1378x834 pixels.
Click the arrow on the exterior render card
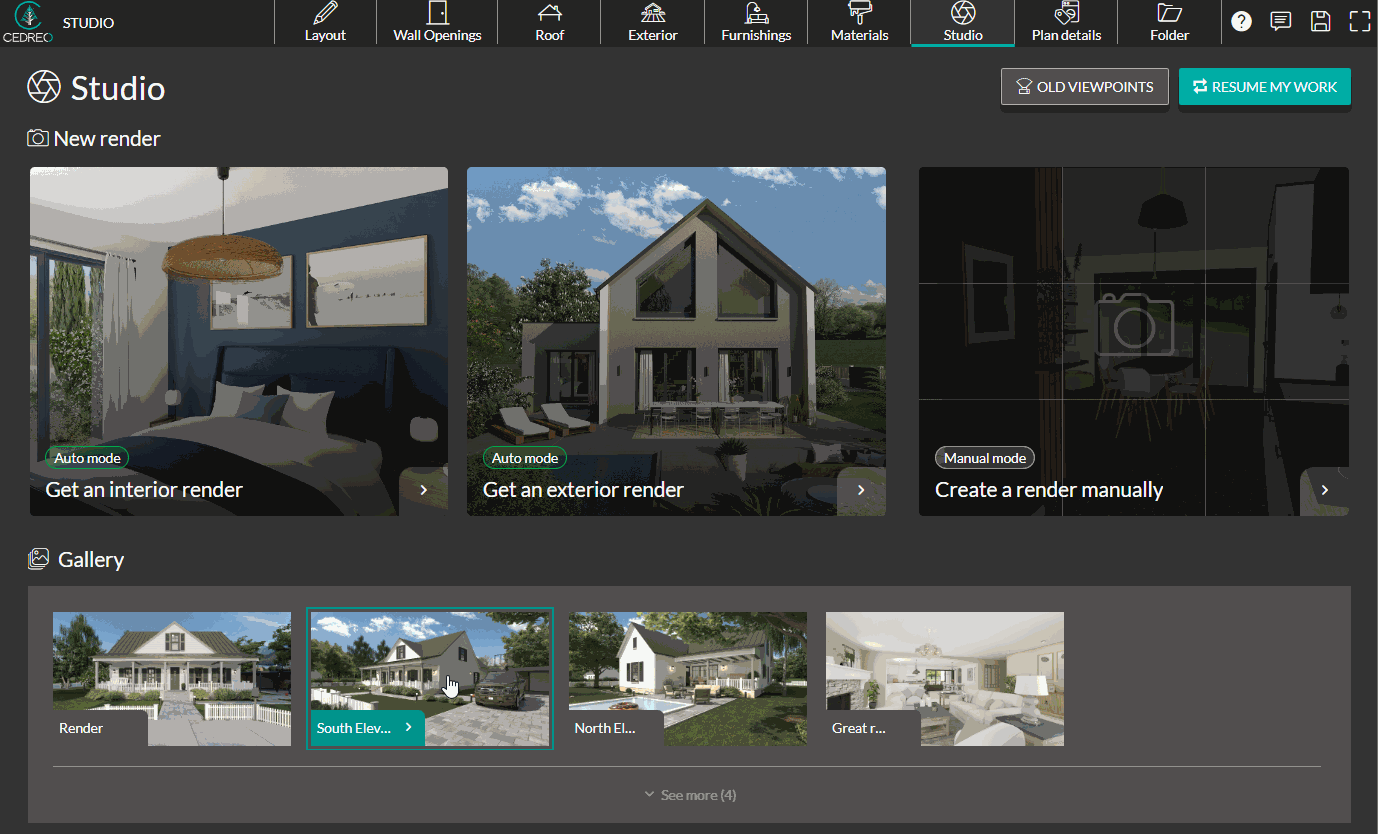pyautogui.click(x=861, y=490)
